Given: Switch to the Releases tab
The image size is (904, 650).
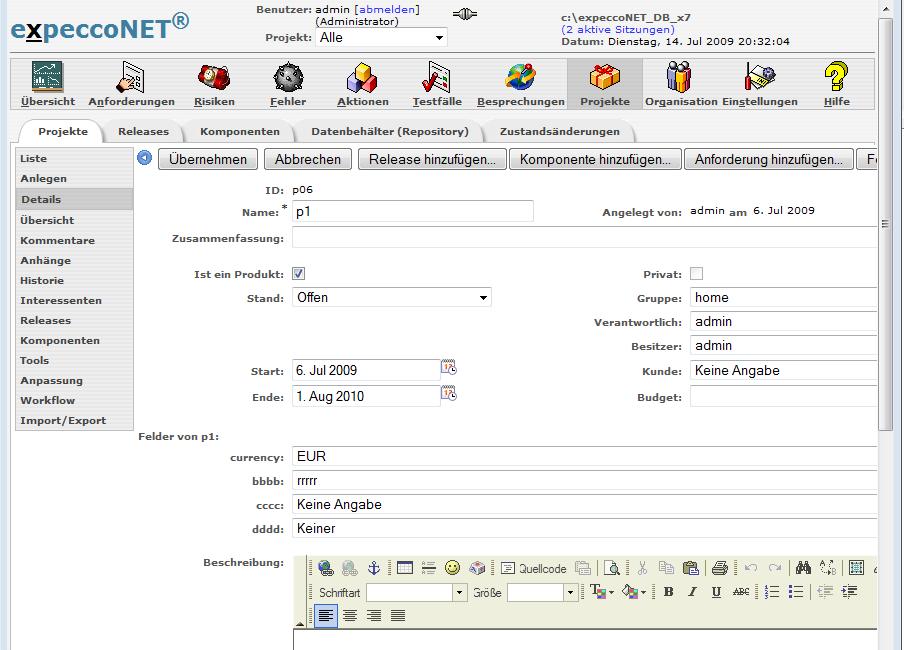Looking at the screenshot, I should tap(144, 131).
